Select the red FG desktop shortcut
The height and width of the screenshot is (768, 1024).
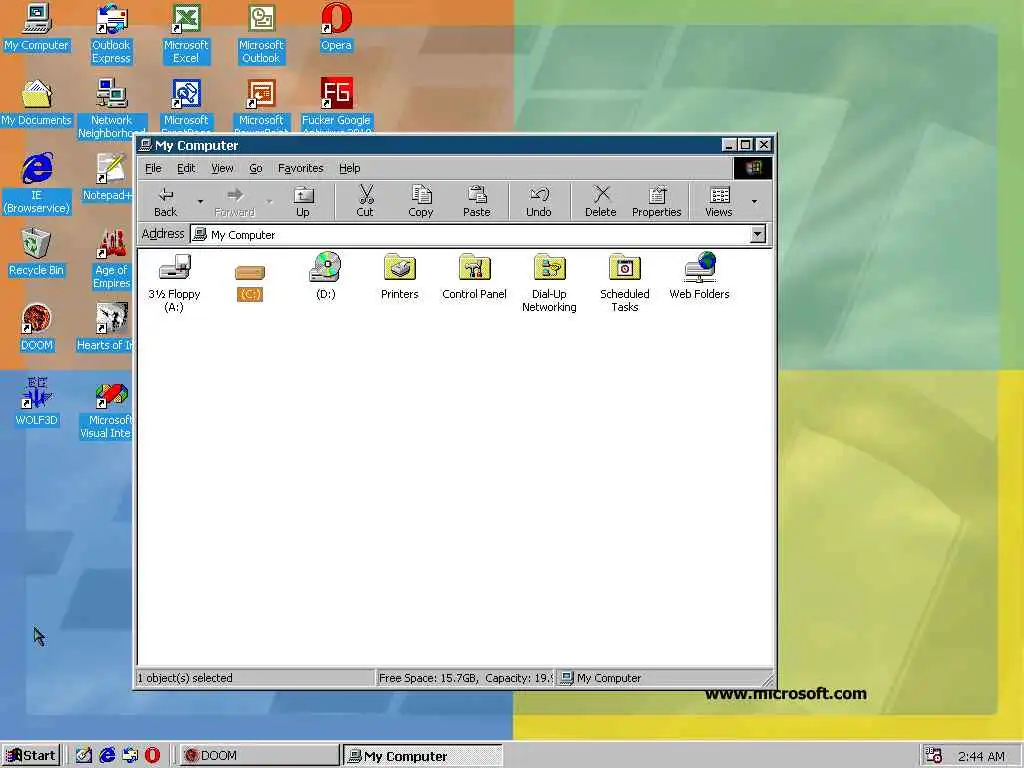pyautogui.click(x=336, y=106)
